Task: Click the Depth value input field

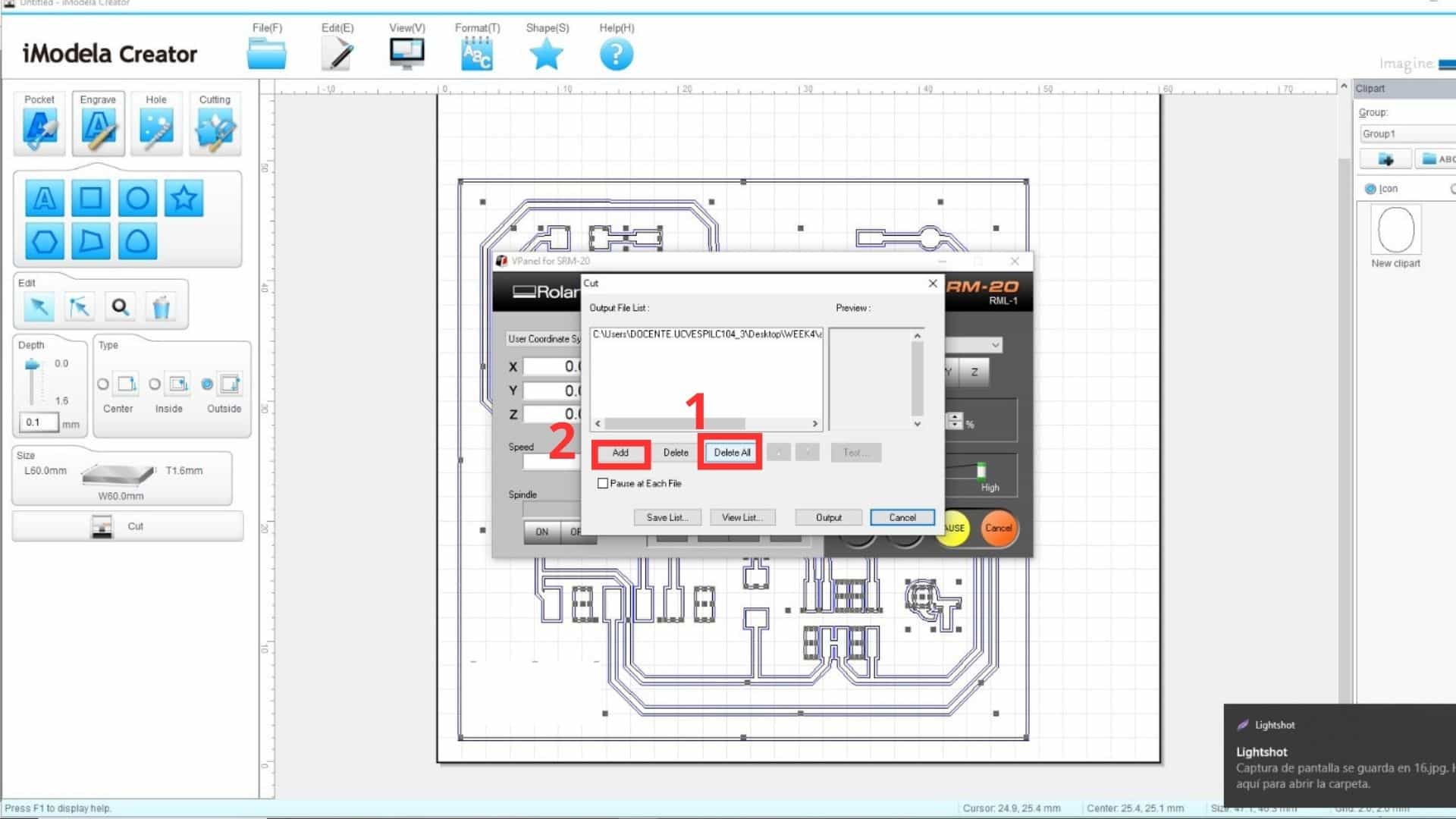Action: tap(39, 422)
